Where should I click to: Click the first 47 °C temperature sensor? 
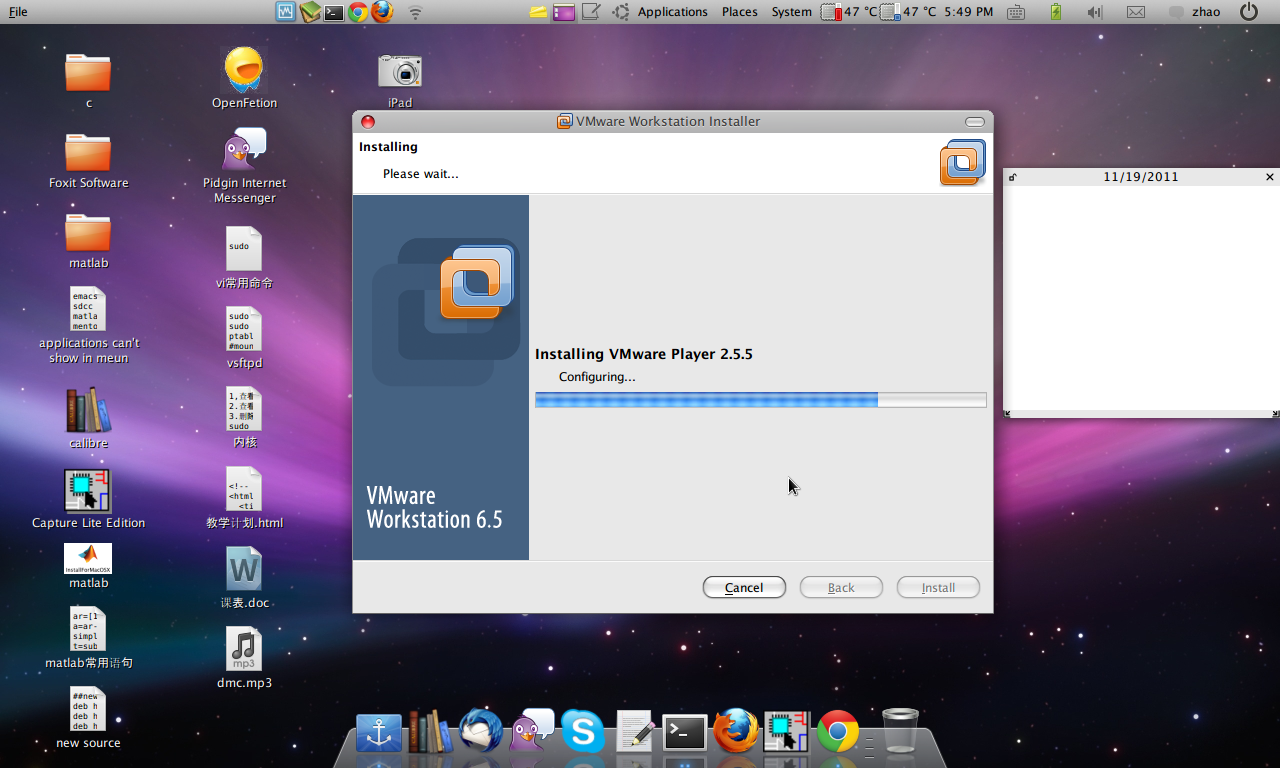coord(849,12)
